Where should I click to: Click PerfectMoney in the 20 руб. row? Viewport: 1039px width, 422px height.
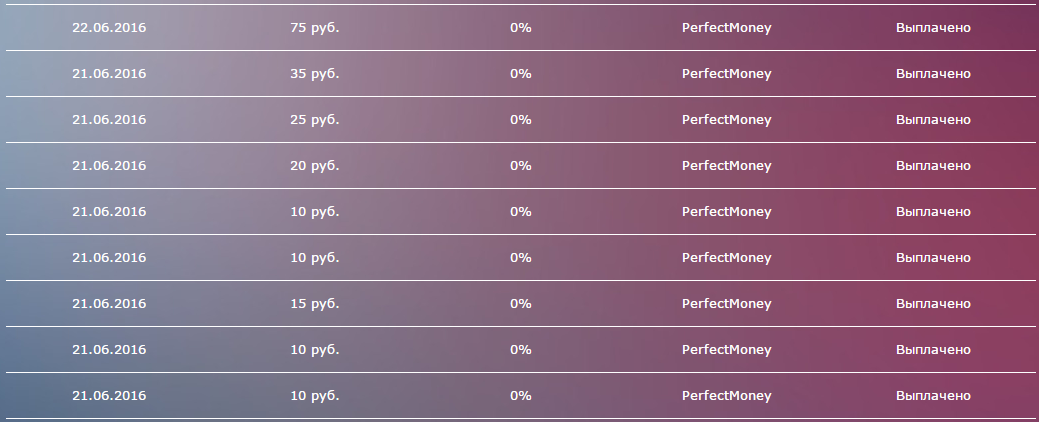point(726,166)
